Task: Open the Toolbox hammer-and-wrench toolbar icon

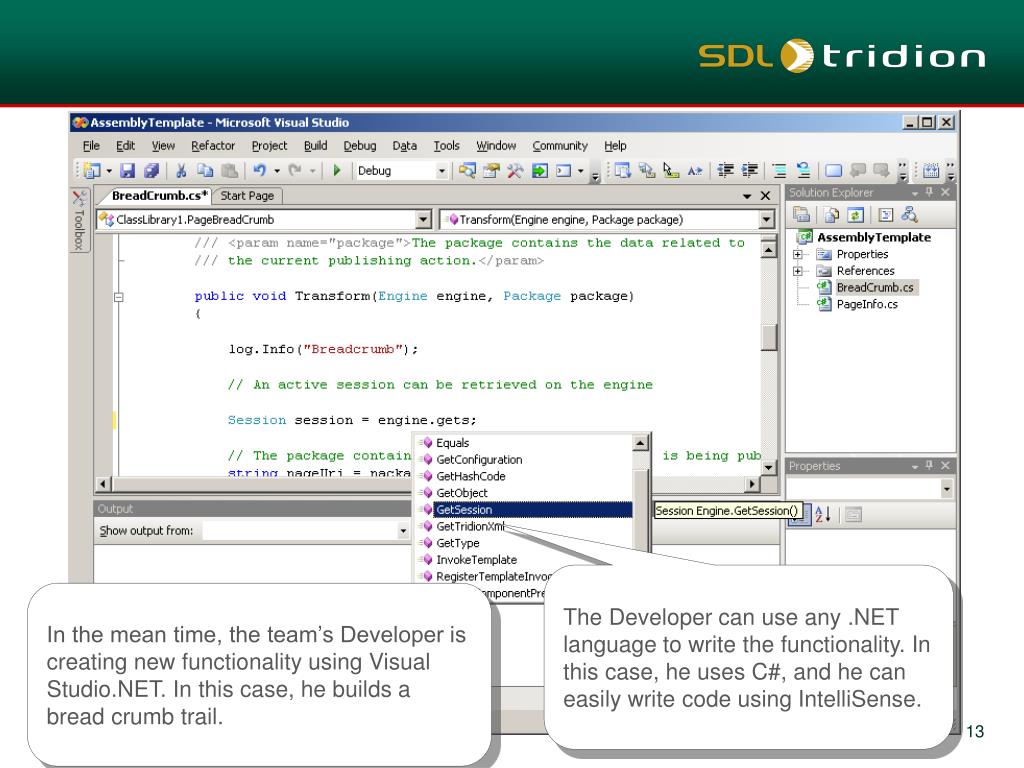Action: (x=515, y=171)
